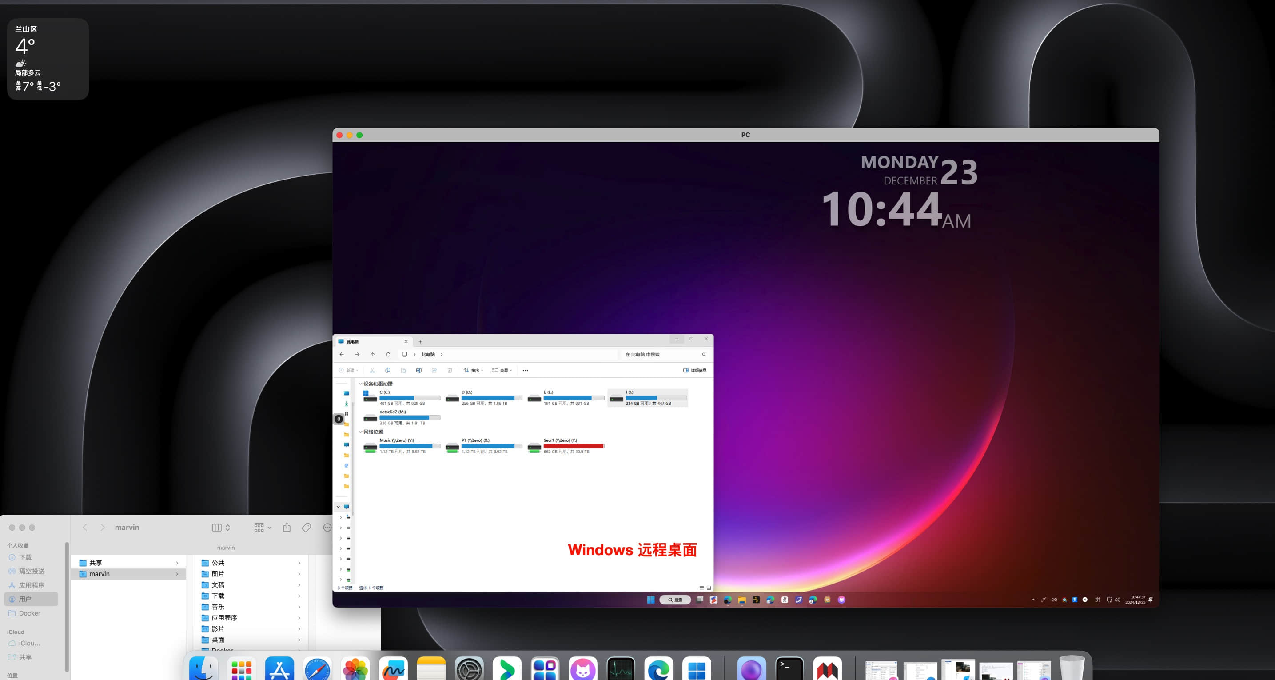Go back in the Windows Explorer window
Screen dimensions: 1275x680
[x=342, y=354]
